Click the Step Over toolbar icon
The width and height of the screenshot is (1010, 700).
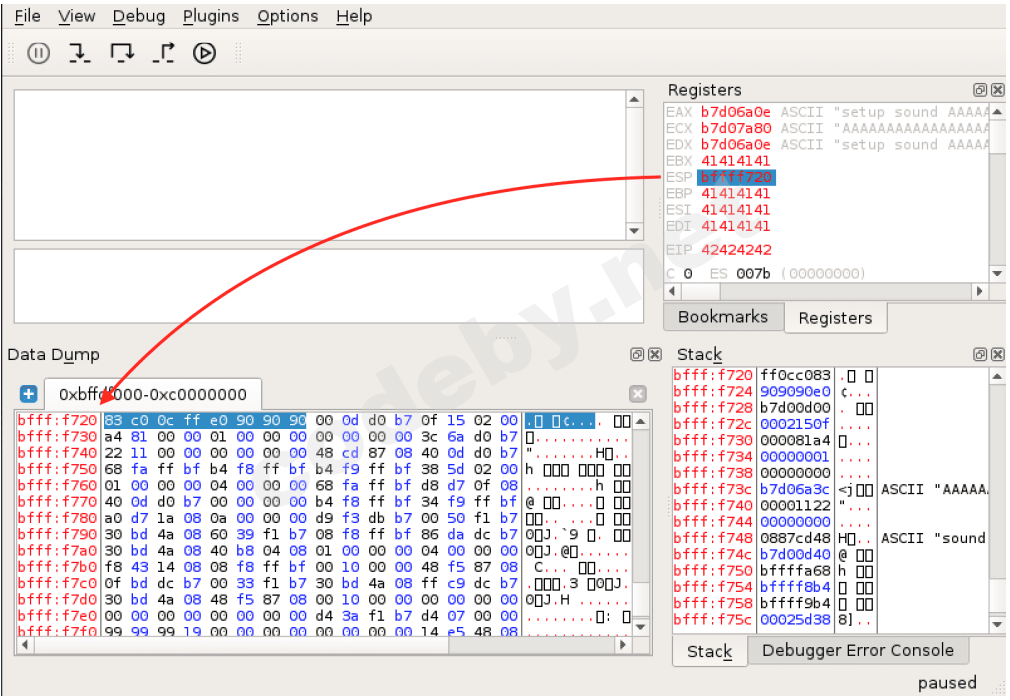click(122, 53)
